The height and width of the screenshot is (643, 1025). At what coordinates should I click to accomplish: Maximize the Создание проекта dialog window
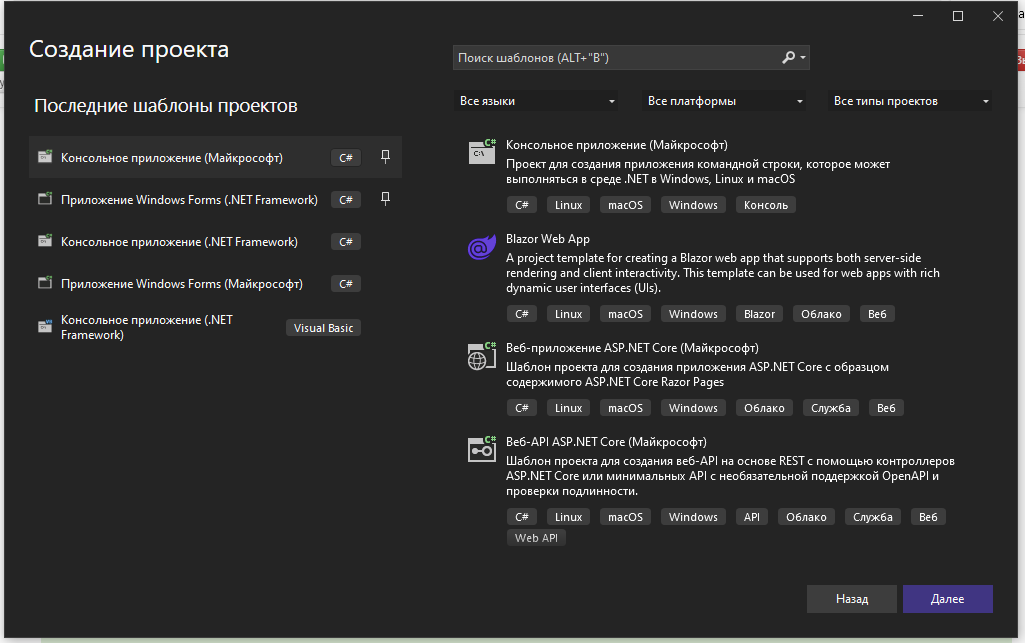pos(958,16)
